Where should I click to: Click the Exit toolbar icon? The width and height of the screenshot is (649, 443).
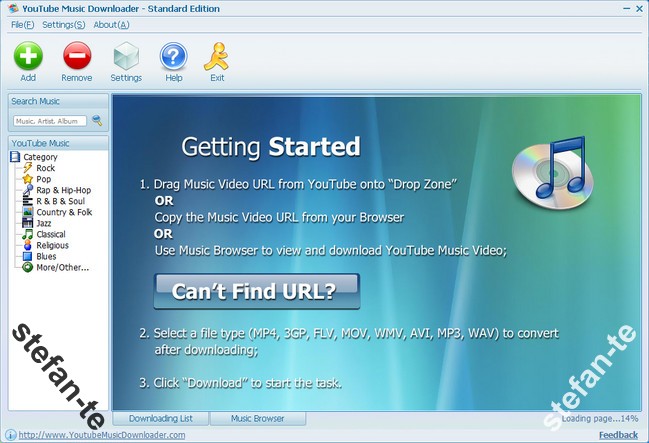pyautogui.click(x=217, y=56)
